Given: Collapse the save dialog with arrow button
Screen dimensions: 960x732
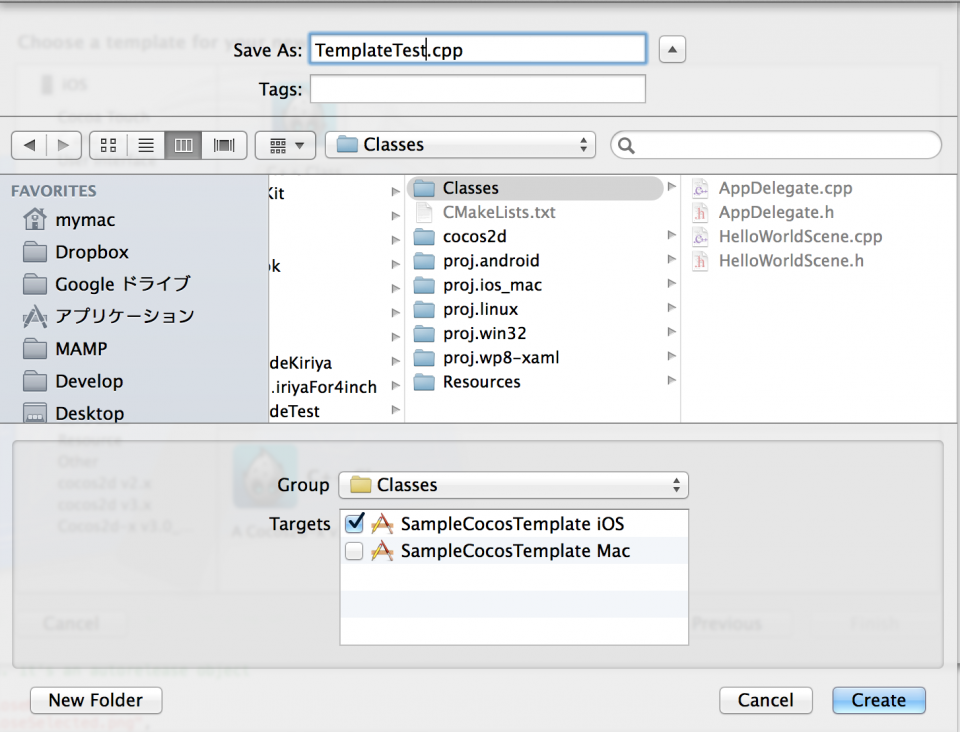Looking at the screenshot, I should (672, 49).
